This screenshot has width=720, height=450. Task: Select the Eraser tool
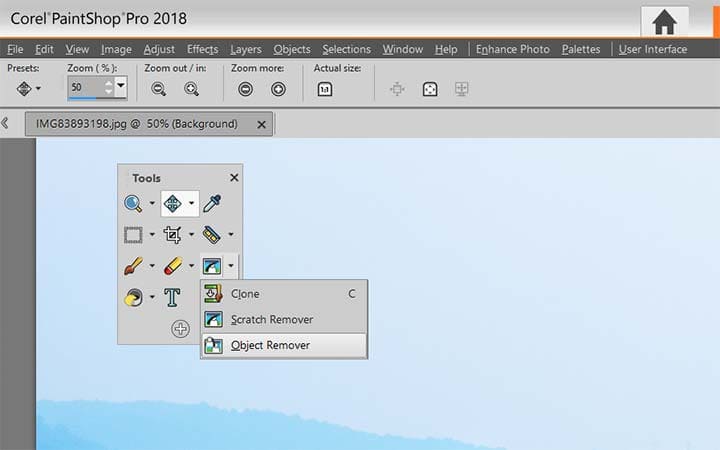click(x=172, y=266)
